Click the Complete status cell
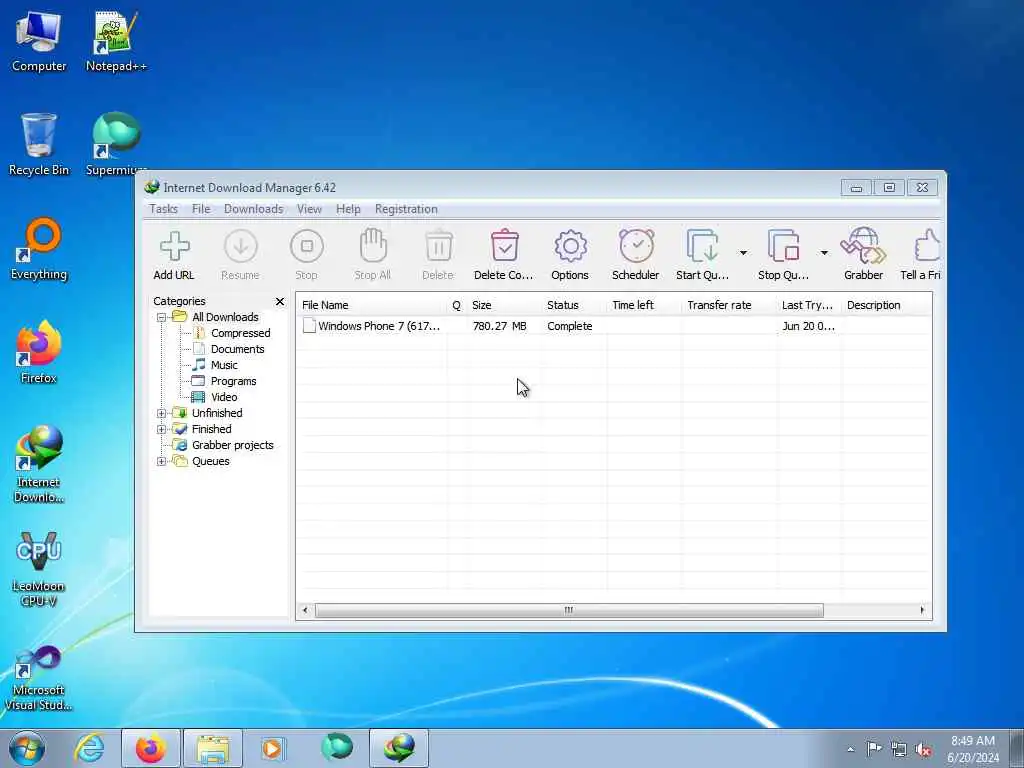Image resolution: width=1024 pixels, height=768 pixels. pos(569,326)
